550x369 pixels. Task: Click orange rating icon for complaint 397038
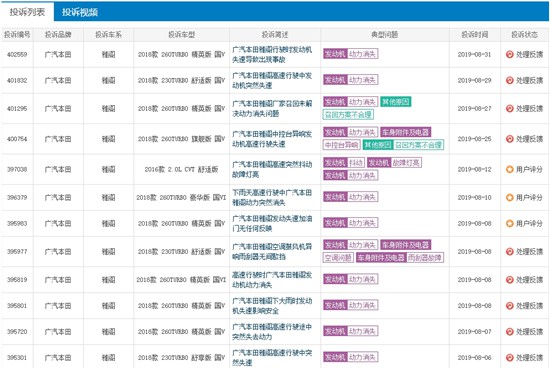[509, 169]
